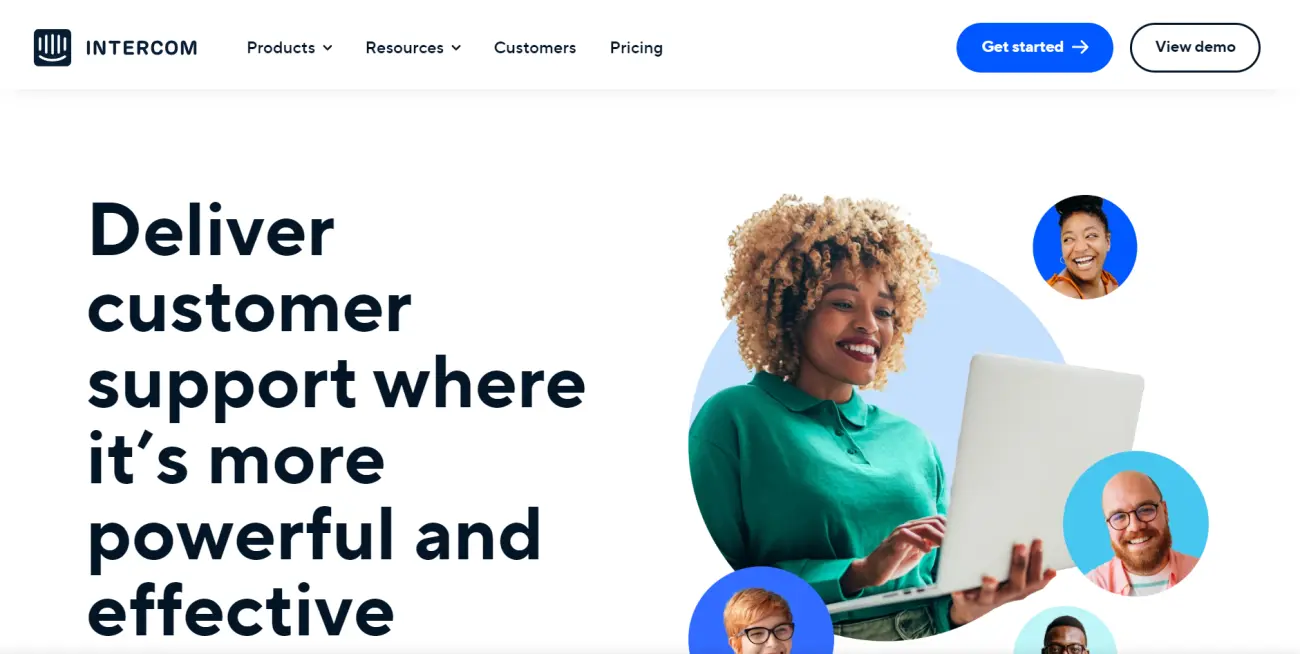Go to the Customers page

click(x=535, y=48)
